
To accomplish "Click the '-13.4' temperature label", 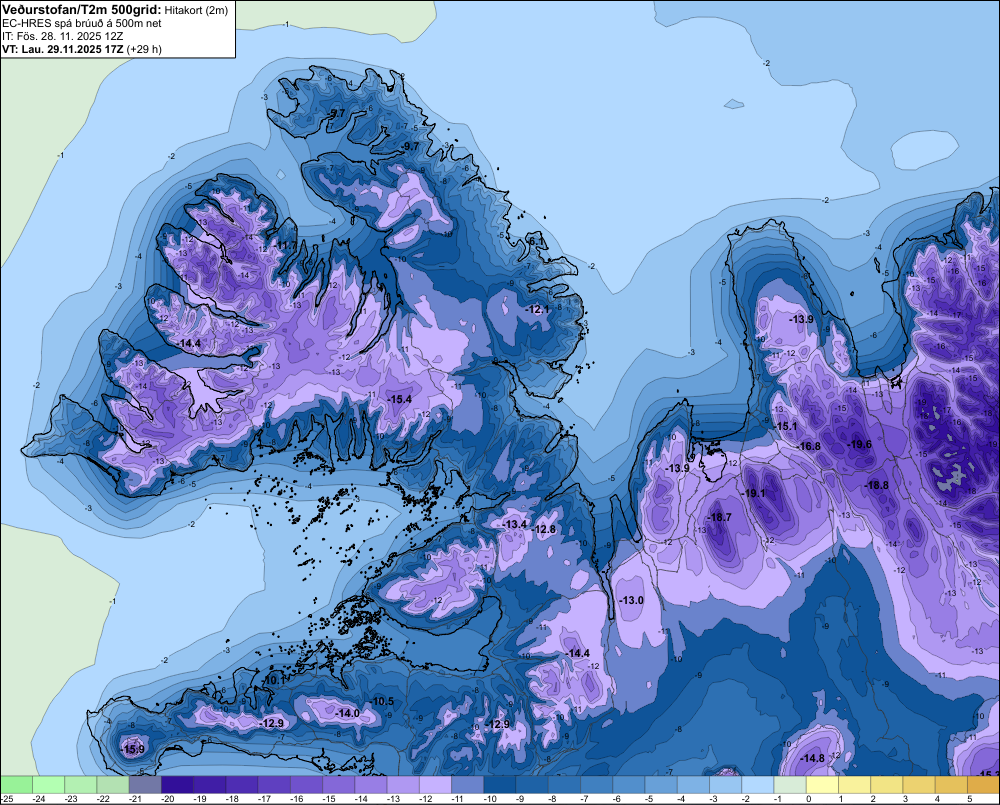I will point(515,524).
